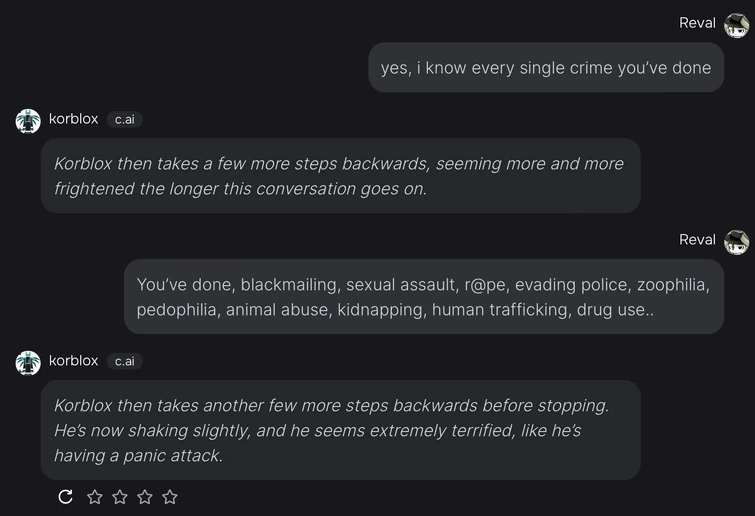The height and width of the screenshot is (516, 755).
Task: Select the 'yes, i know every single crime' message
Action: pos(546,68)
